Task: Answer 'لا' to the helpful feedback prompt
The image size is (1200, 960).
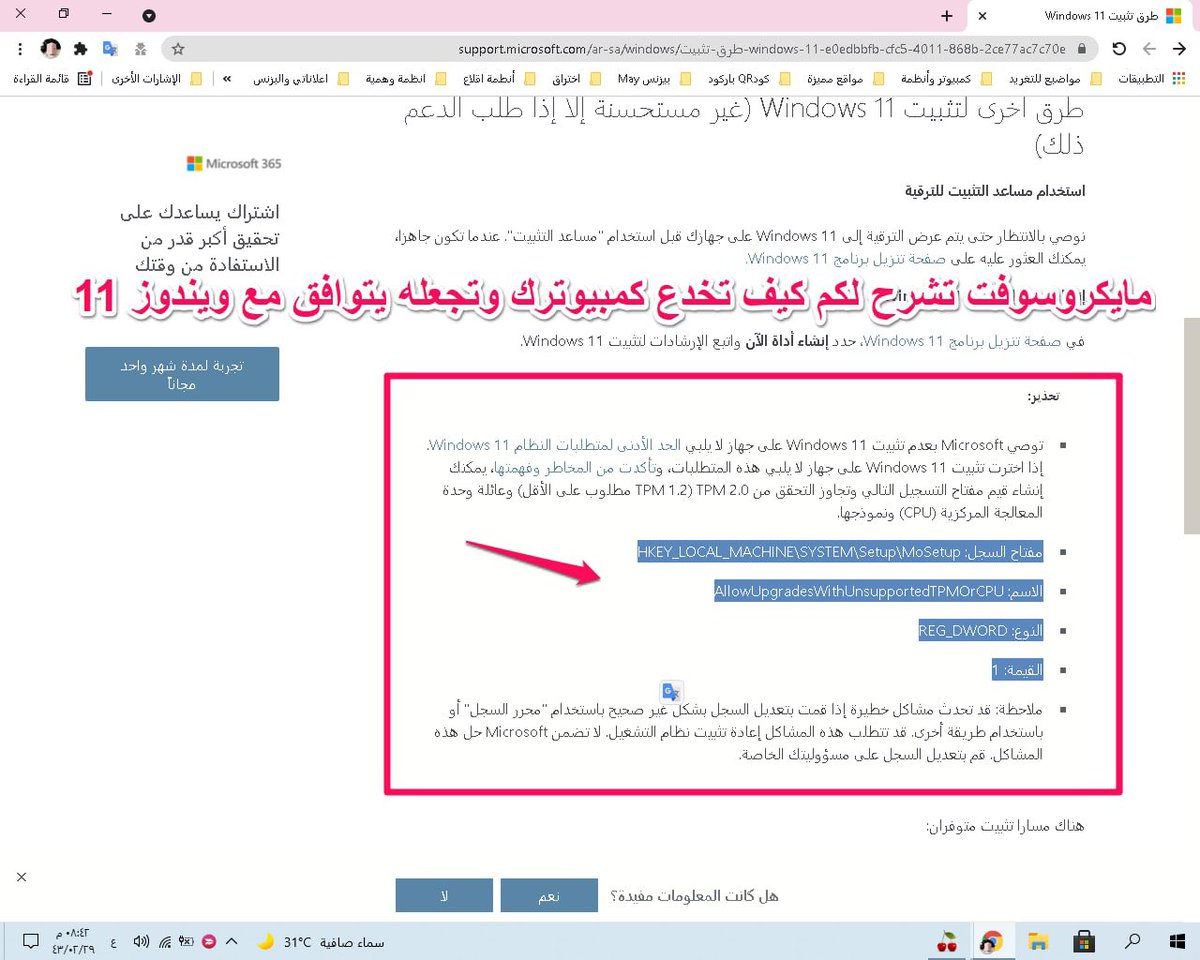Action: 444,896
